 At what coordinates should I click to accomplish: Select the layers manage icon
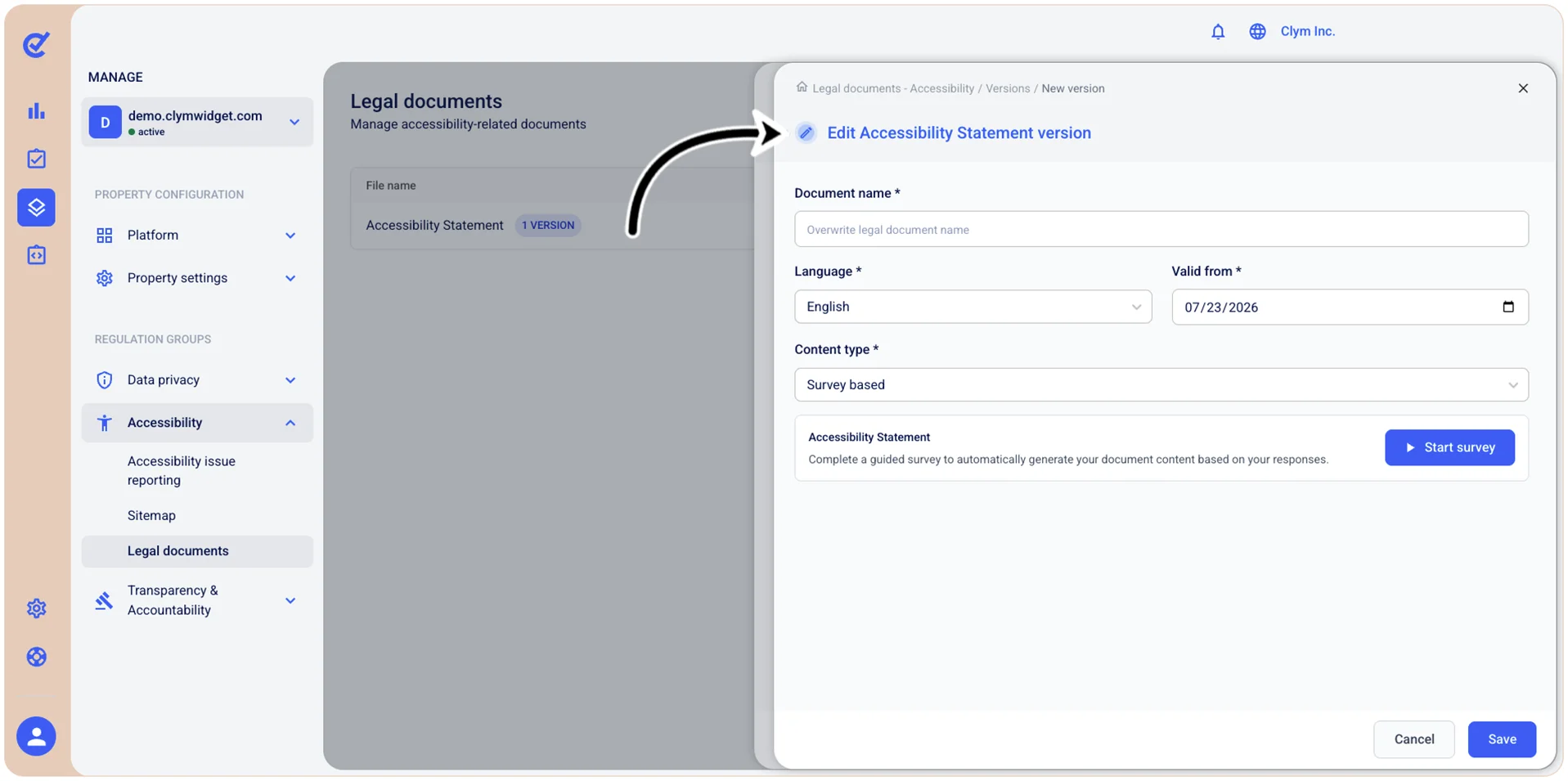coord(36,207)
